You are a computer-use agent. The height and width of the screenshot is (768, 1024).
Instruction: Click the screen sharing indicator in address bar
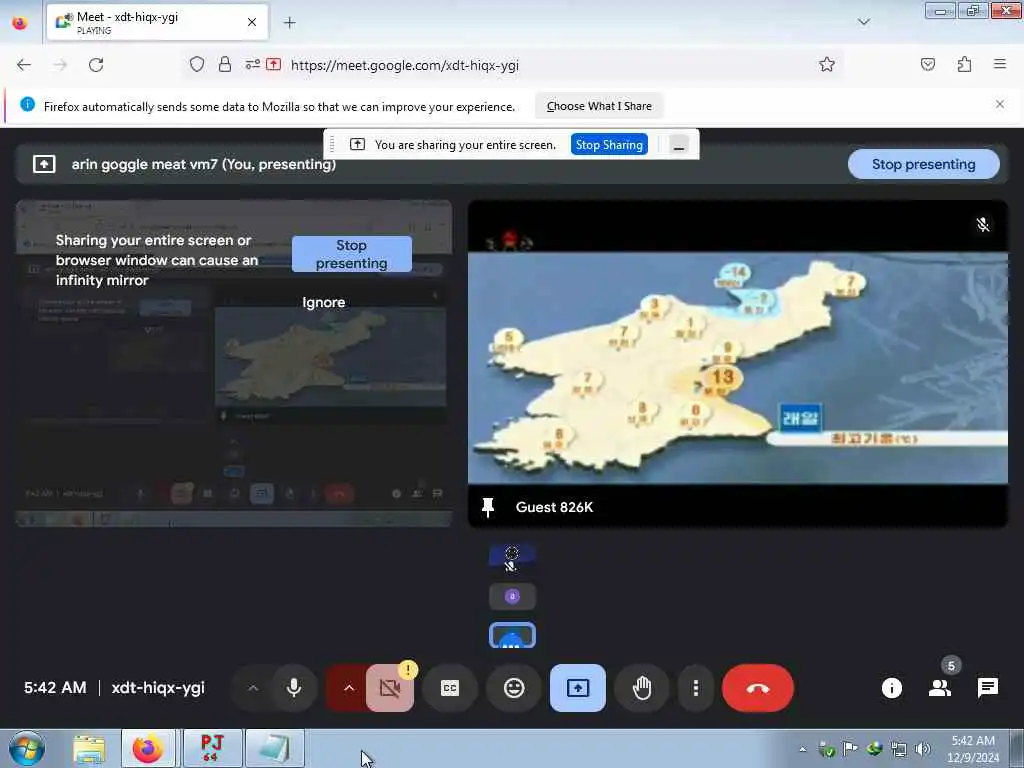(274, 64)
